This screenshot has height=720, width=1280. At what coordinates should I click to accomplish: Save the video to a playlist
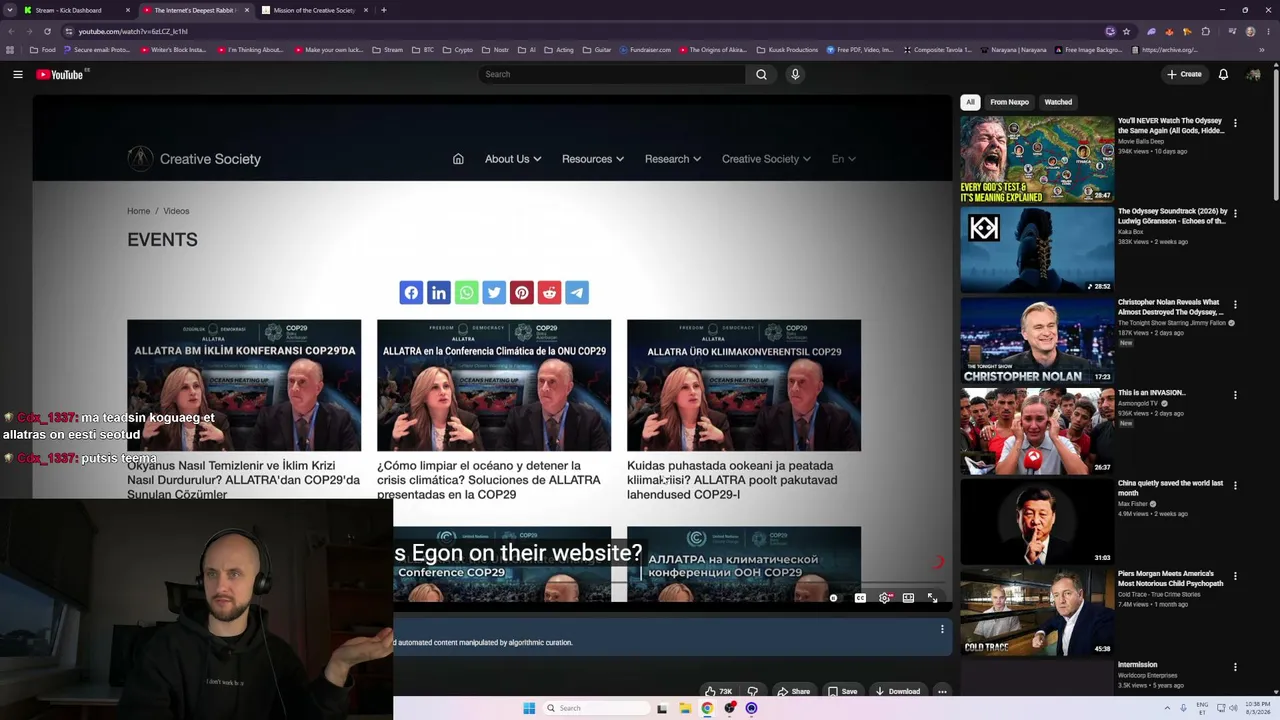pos(843,691)
